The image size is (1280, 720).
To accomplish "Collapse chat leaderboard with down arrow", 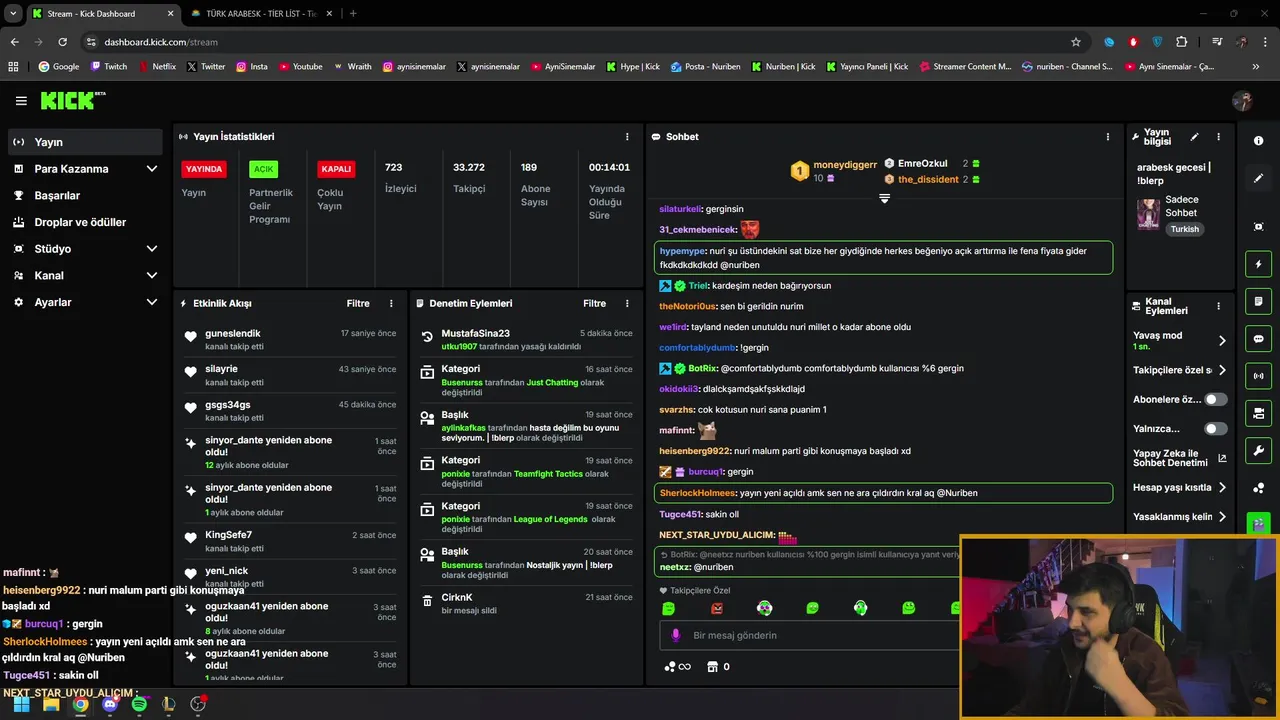I will (x=884, y=199).
